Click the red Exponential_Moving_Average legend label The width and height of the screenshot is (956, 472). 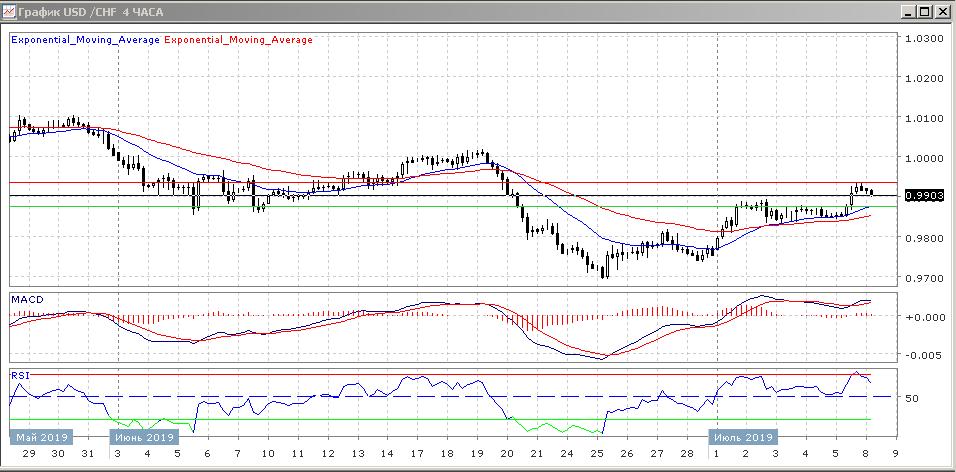click(238, 40)
